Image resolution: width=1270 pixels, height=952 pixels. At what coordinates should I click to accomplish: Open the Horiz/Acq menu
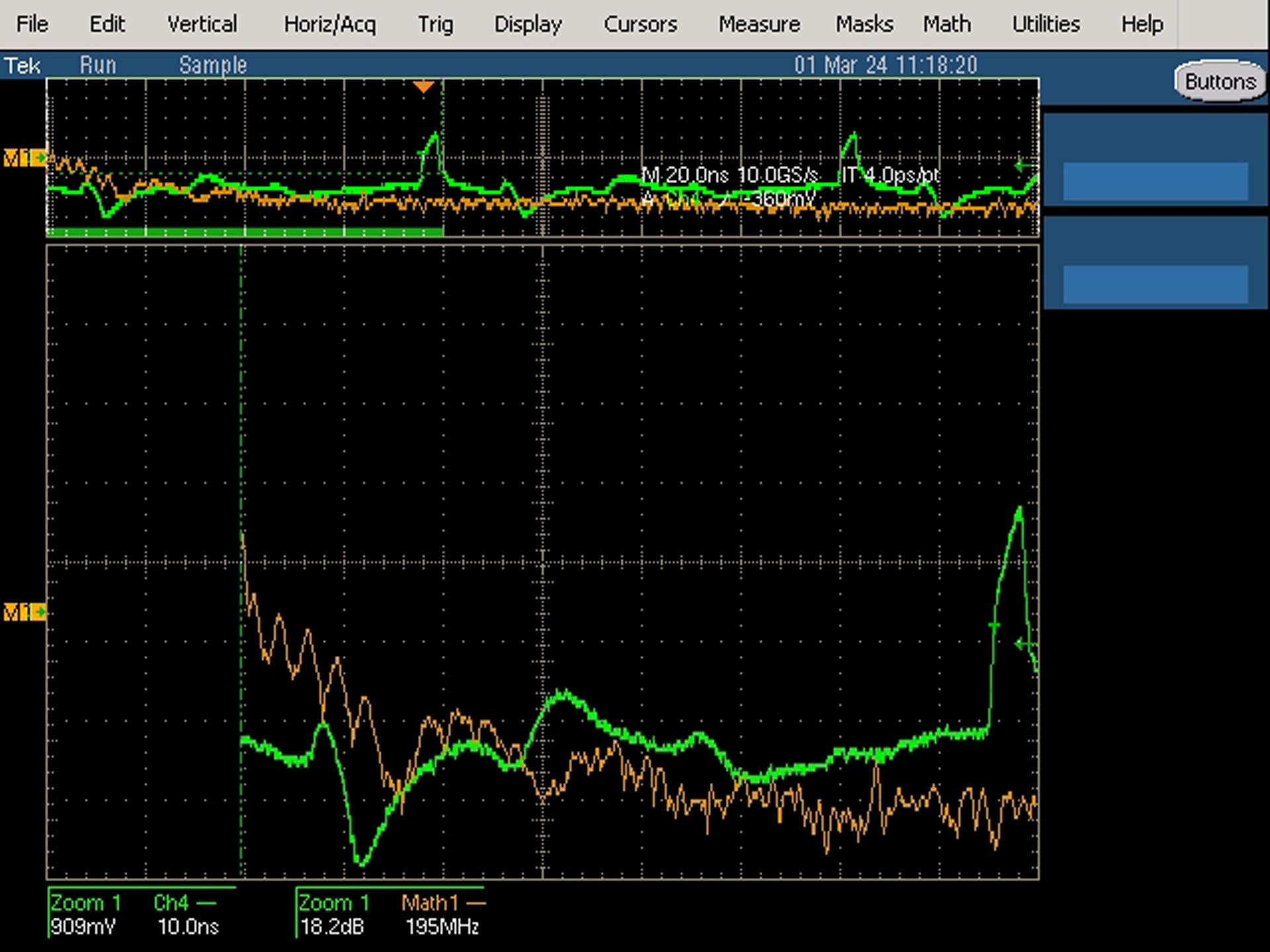point(329,24)
